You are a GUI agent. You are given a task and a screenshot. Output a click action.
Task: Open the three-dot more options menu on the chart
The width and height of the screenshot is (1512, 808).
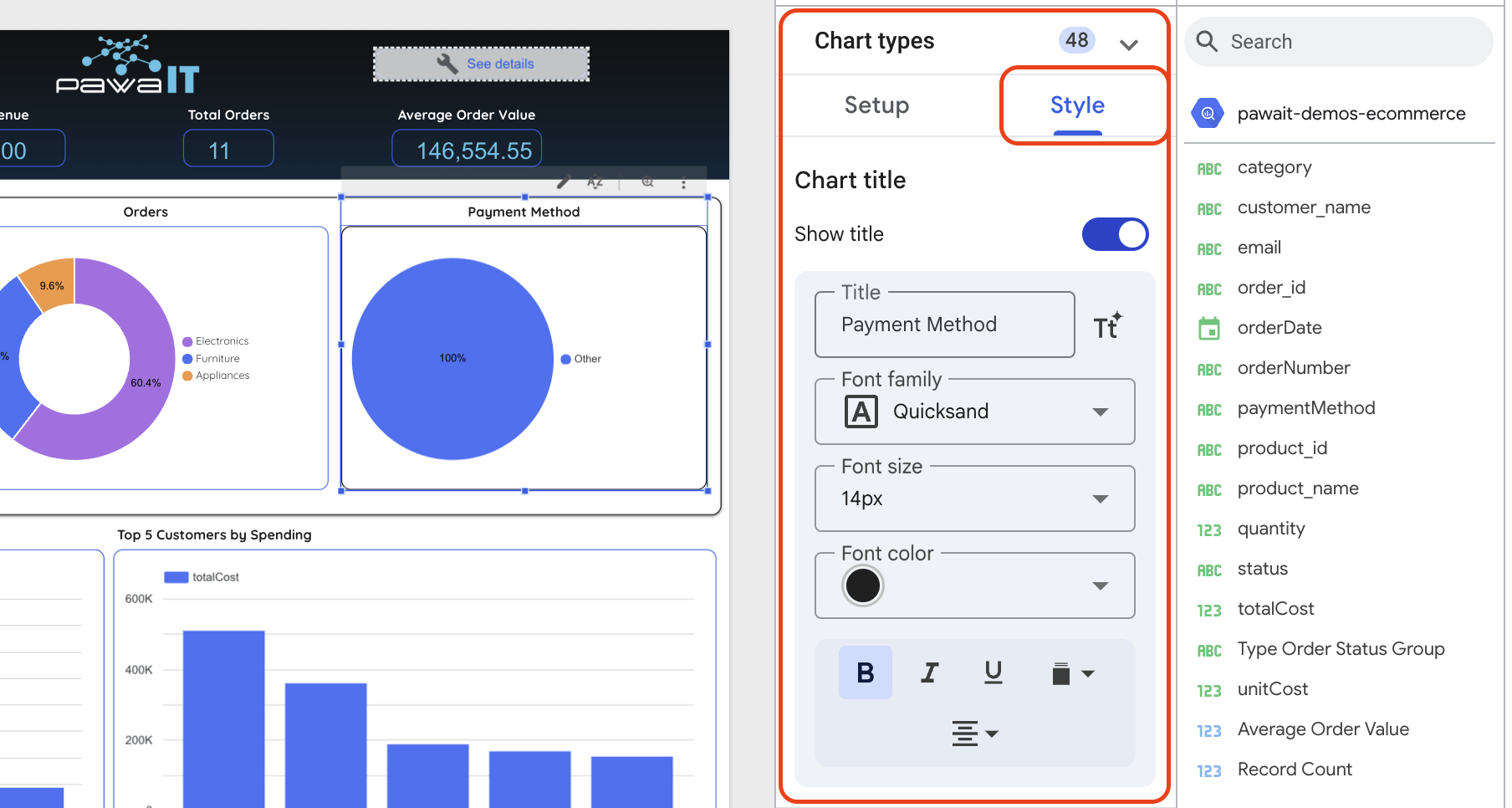pyautogui.click(x=683, y=183)
